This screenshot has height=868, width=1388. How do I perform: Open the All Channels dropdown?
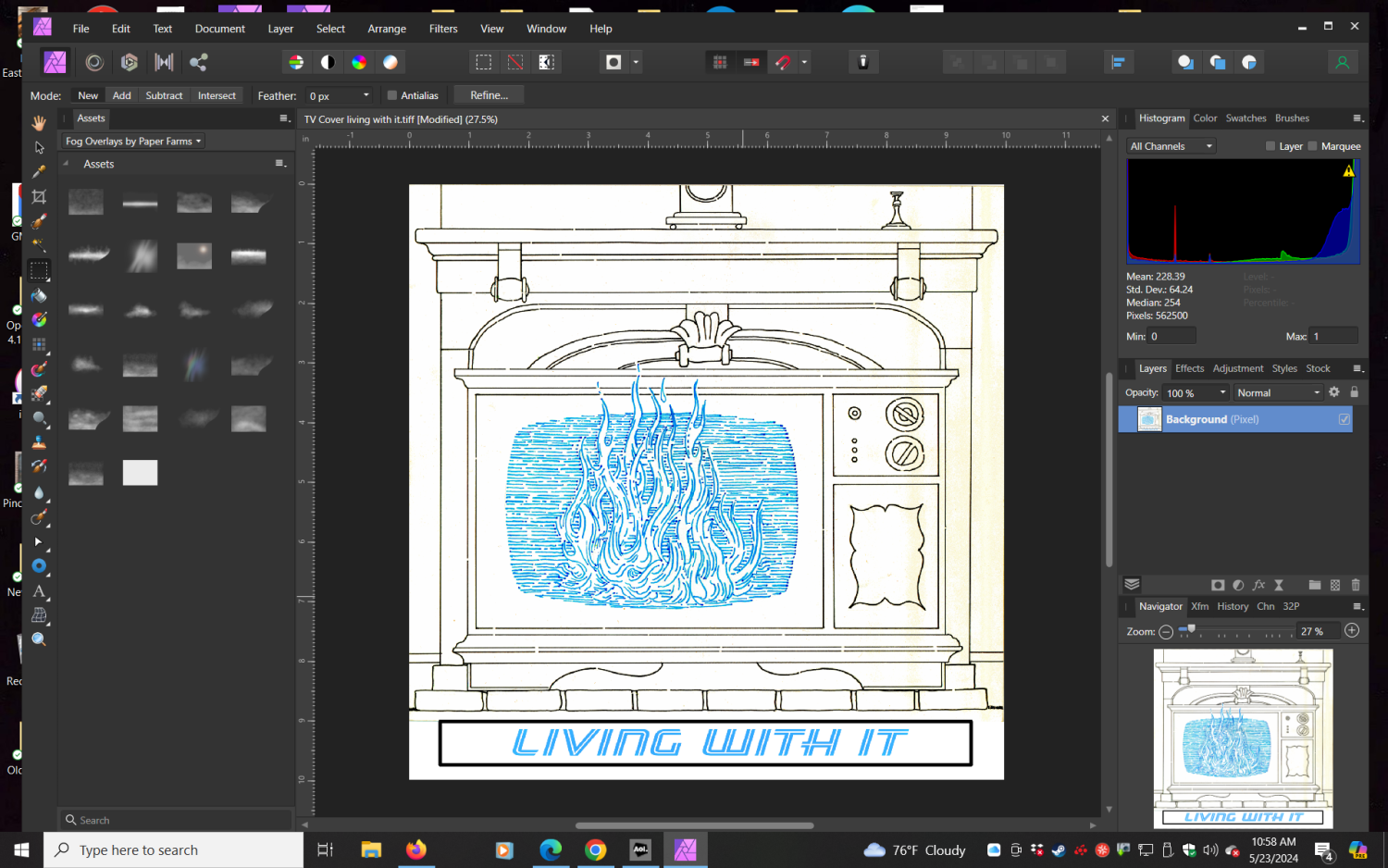point(1169,145)
